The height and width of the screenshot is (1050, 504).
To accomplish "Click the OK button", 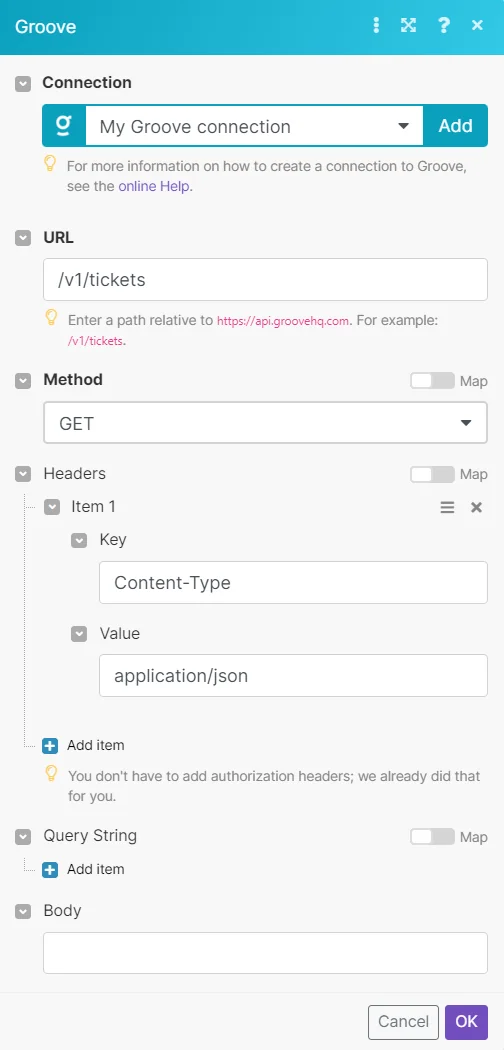I will coord(467,1021).
